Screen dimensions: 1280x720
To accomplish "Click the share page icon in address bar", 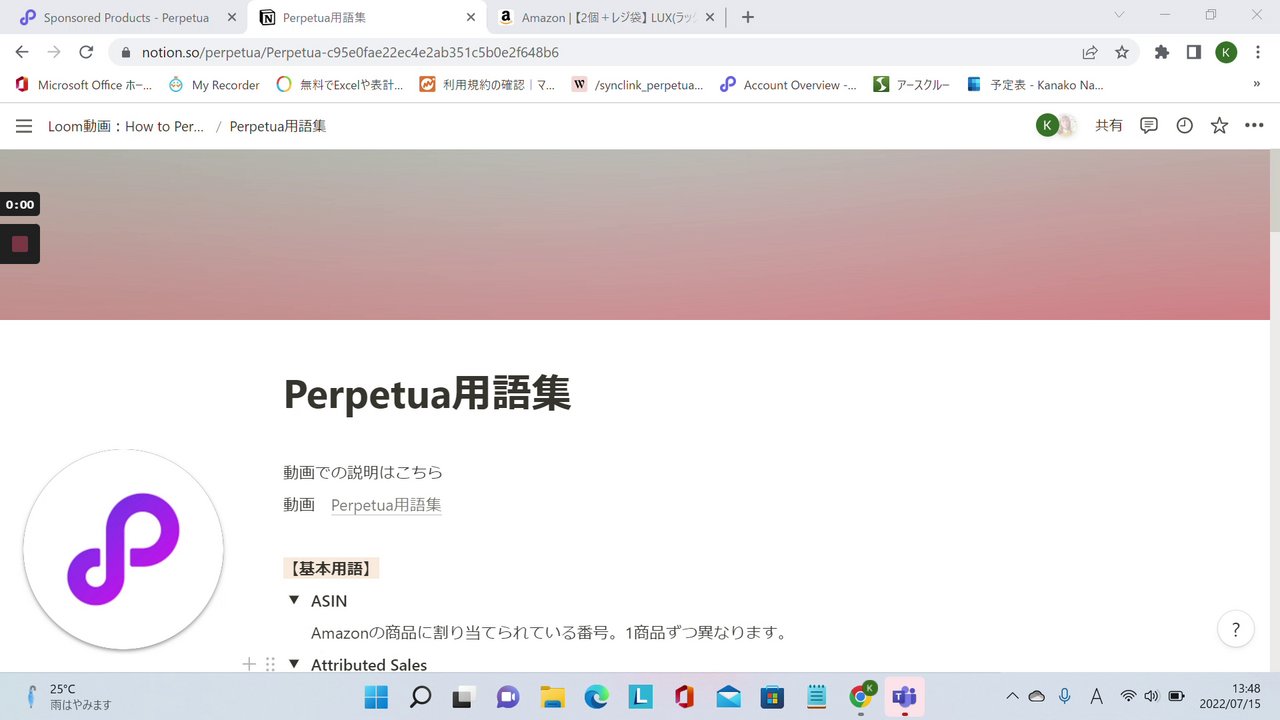I will [x=1090, y=52].
